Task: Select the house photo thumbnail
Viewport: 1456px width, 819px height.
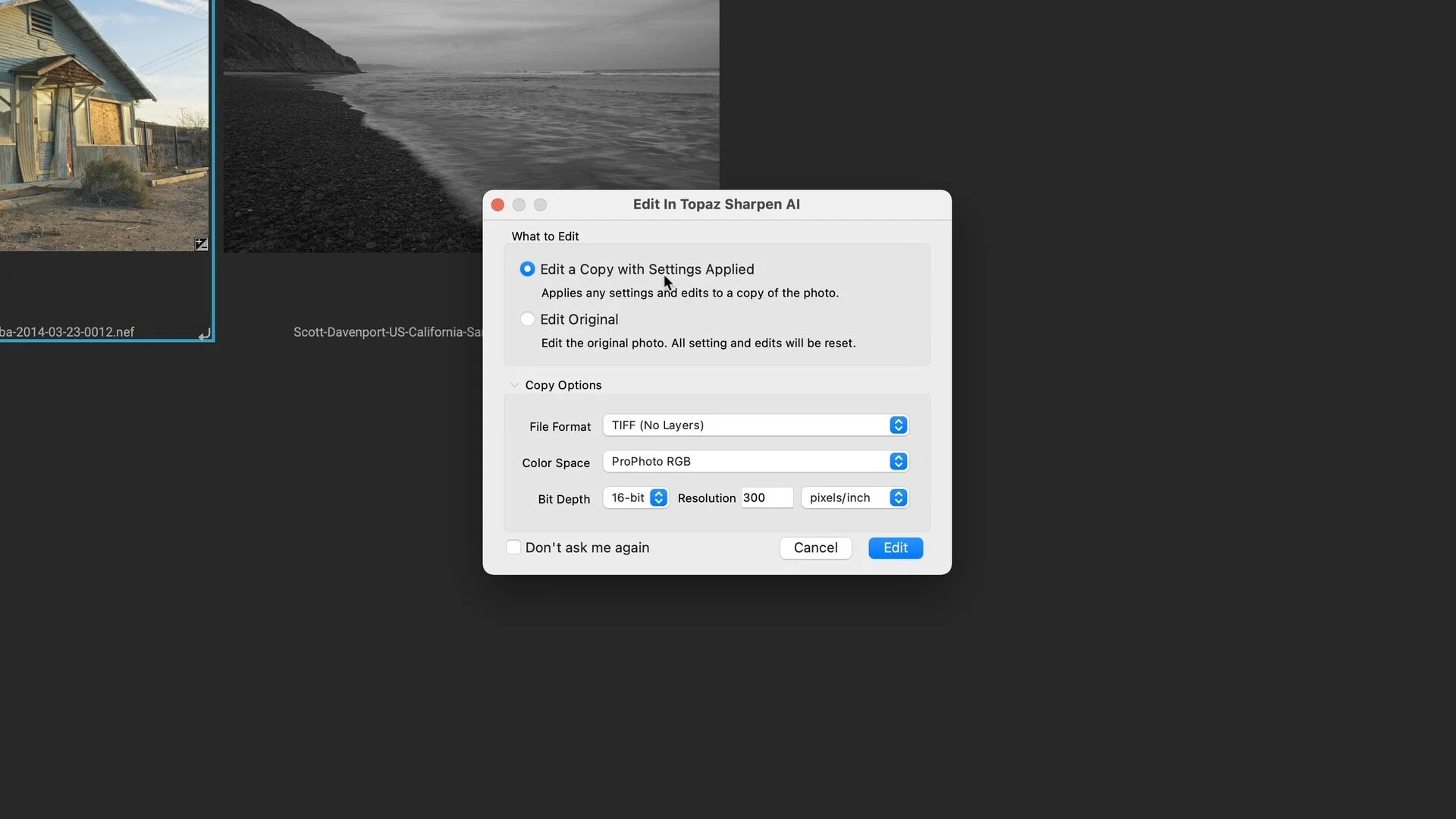Action: [104, 125]
